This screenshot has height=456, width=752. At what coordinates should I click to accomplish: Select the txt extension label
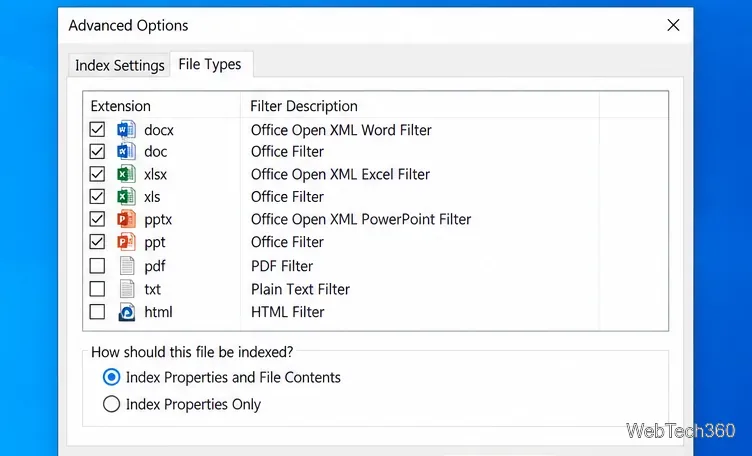[x=153, y=289]
